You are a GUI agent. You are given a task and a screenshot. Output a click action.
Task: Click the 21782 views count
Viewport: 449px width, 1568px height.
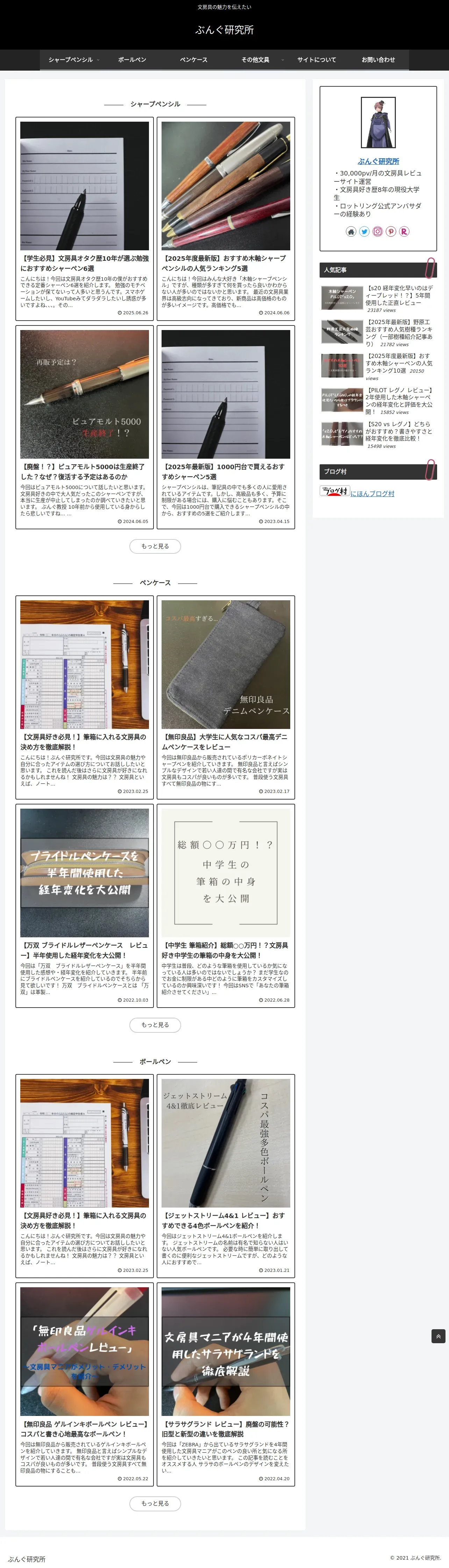point(394,344)
